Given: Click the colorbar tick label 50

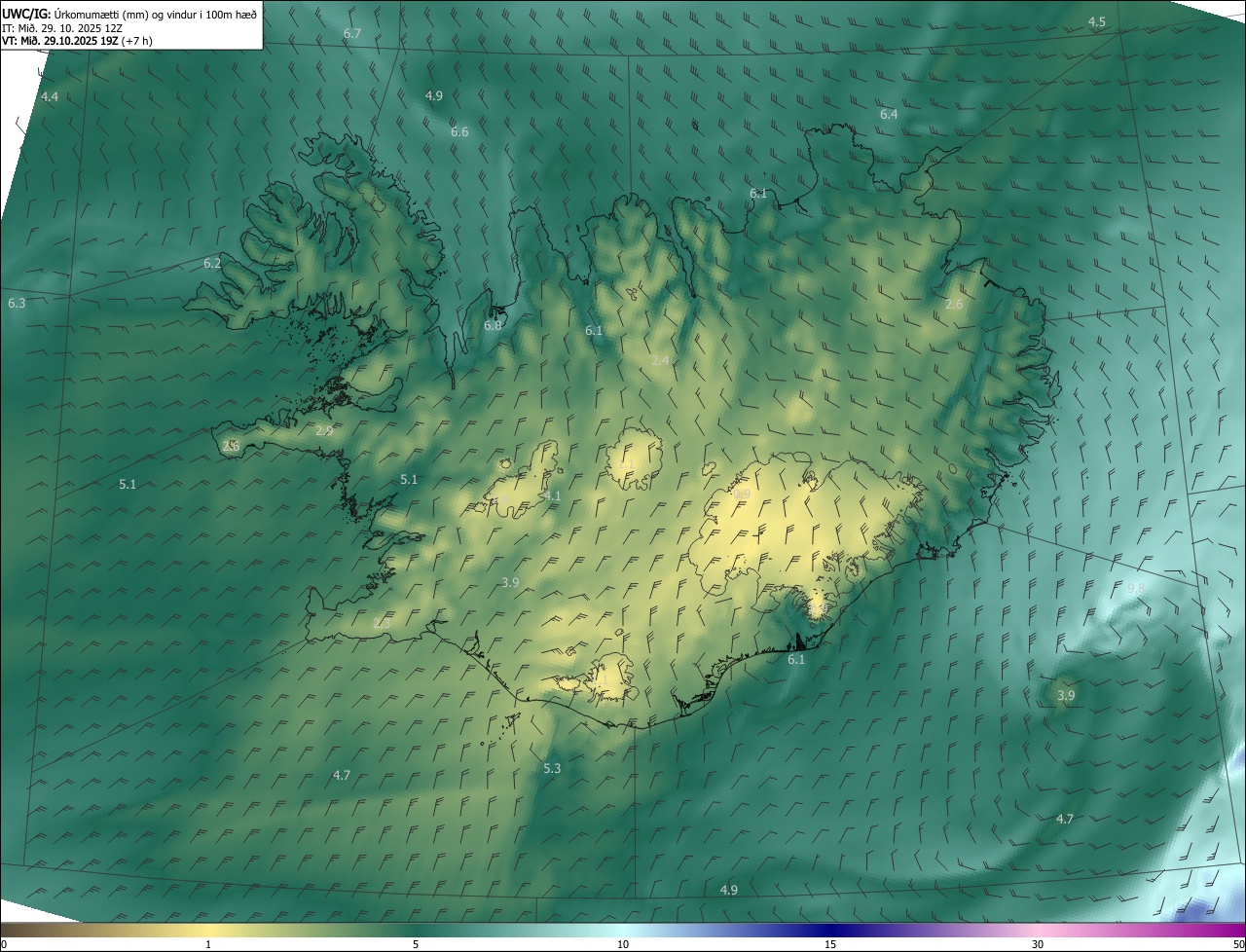Looking at the screenshot, I should point(1238,944).
